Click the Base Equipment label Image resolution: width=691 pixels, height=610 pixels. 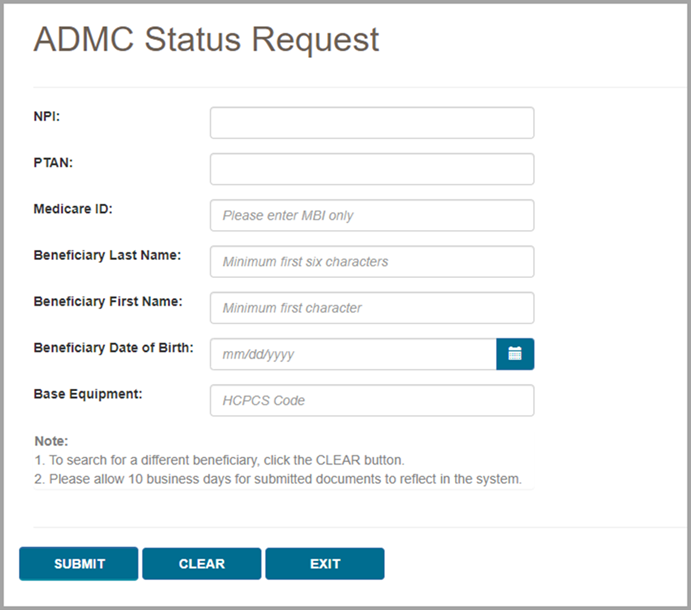[x=88, y=394]
